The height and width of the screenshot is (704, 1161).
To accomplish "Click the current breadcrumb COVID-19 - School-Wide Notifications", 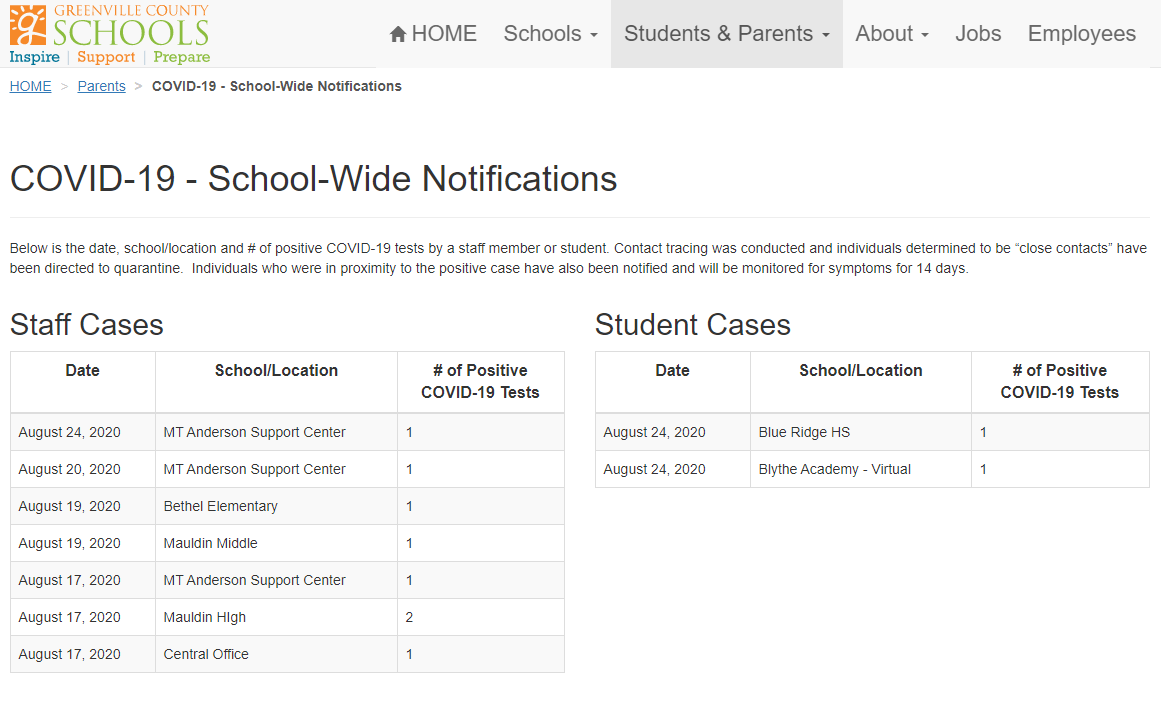I will click(276, 86).
